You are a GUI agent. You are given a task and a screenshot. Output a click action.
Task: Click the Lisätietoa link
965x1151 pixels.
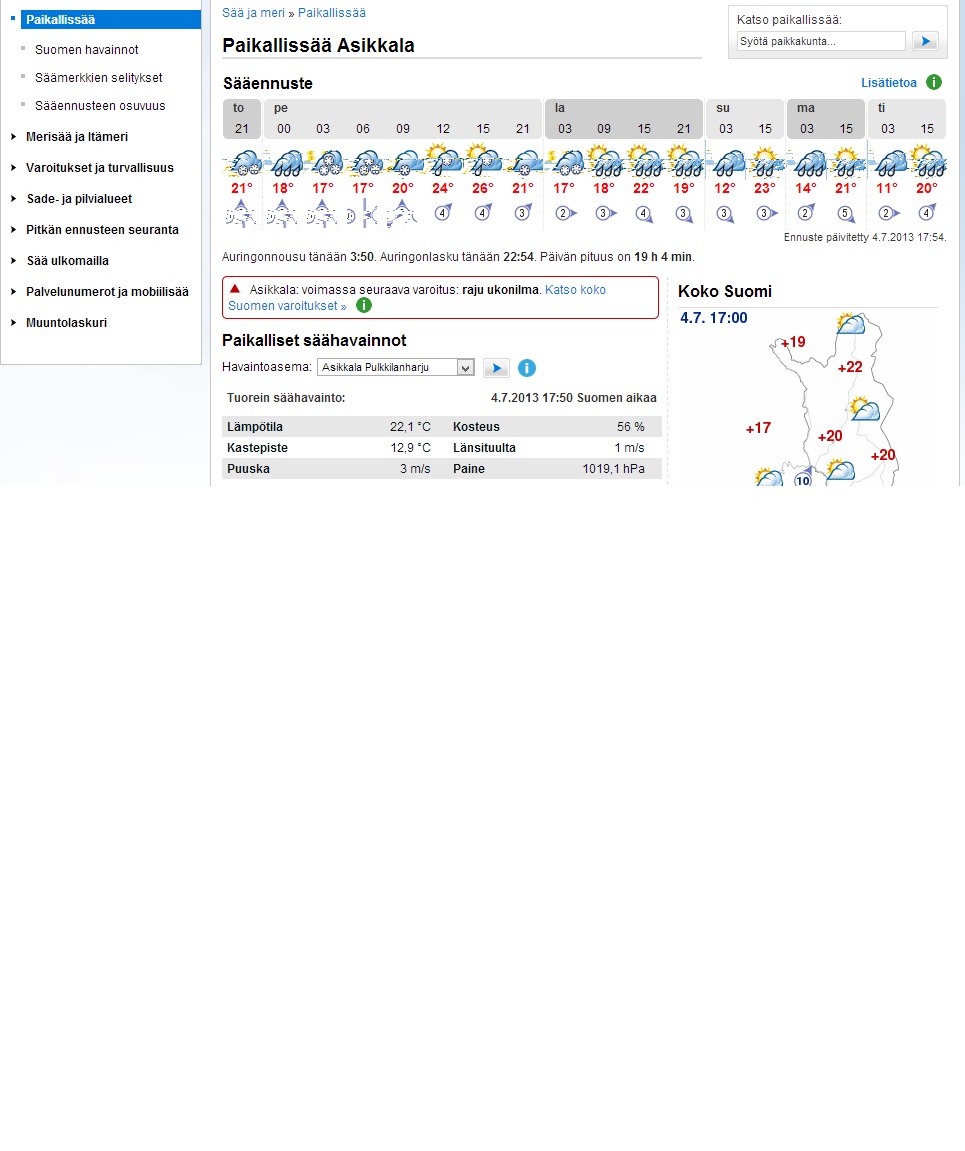889,82
